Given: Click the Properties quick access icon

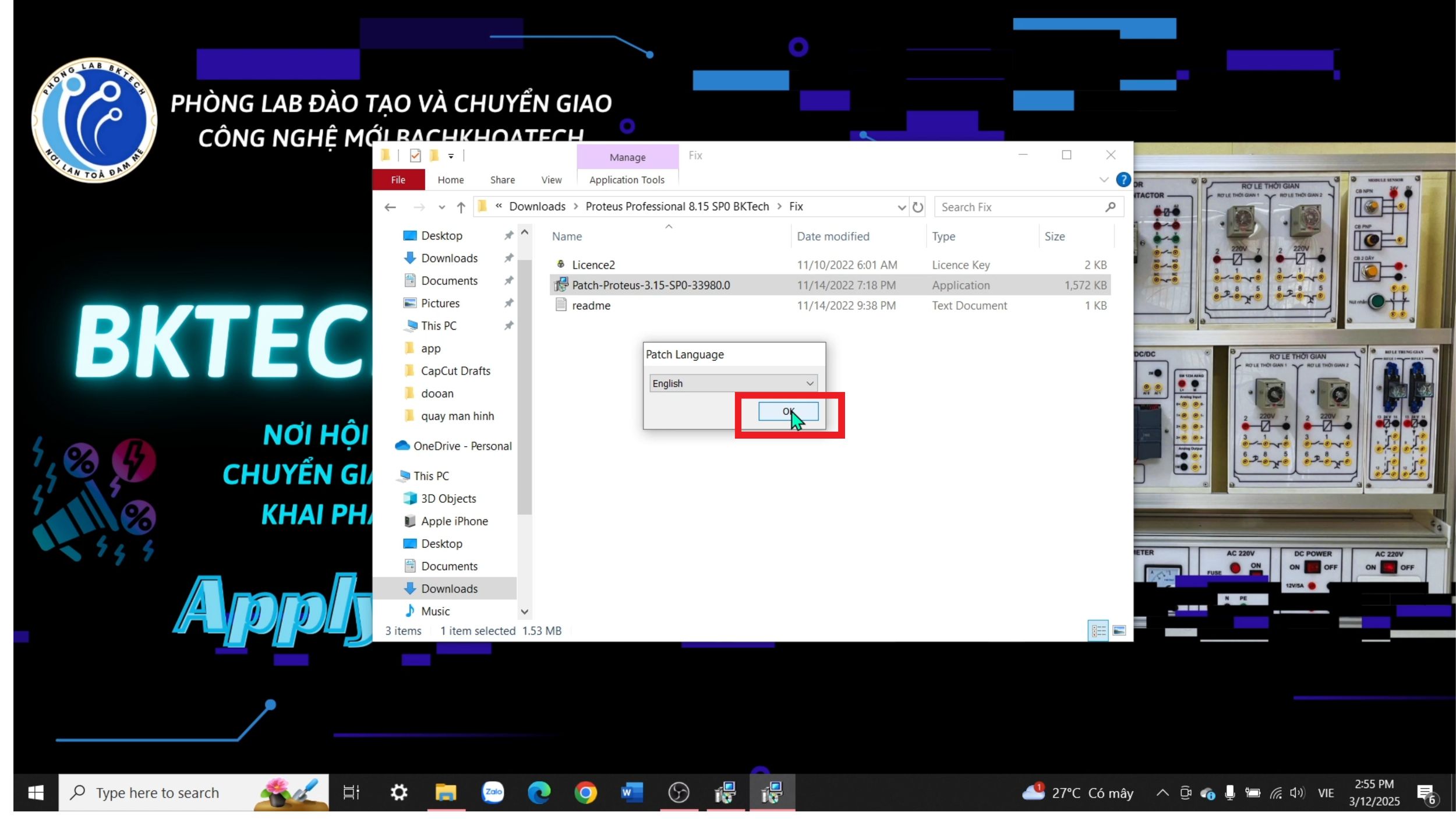Looking at the screenshot, I should (x=415, y=156).
